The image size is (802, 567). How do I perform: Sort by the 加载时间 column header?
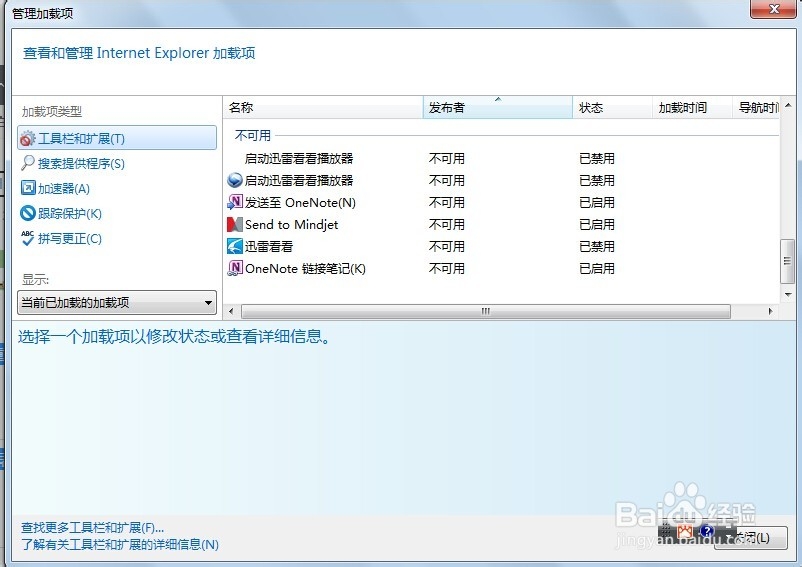tap(692, 107)
